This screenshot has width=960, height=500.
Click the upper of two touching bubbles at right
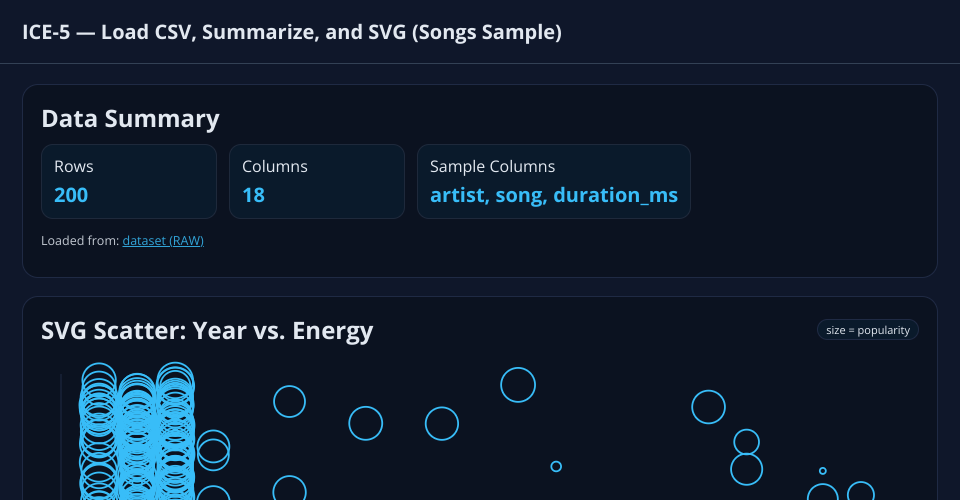tap(747, 442)
